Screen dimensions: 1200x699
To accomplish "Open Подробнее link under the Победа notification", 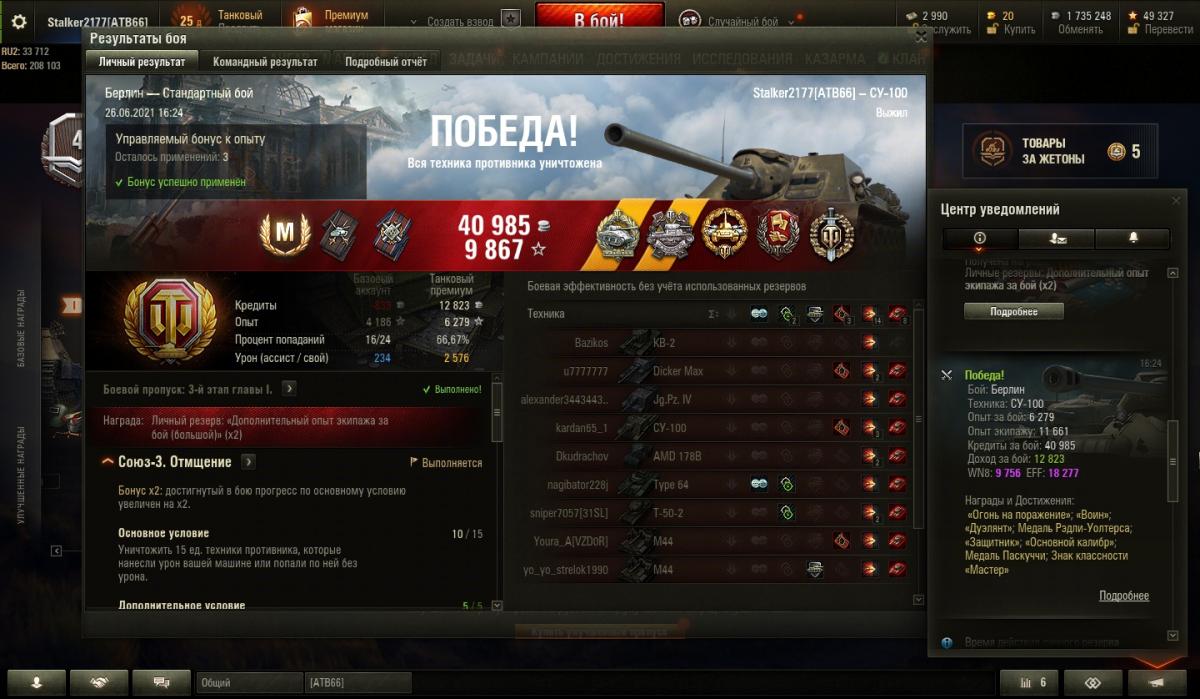I will click(x=1124, y=596).
